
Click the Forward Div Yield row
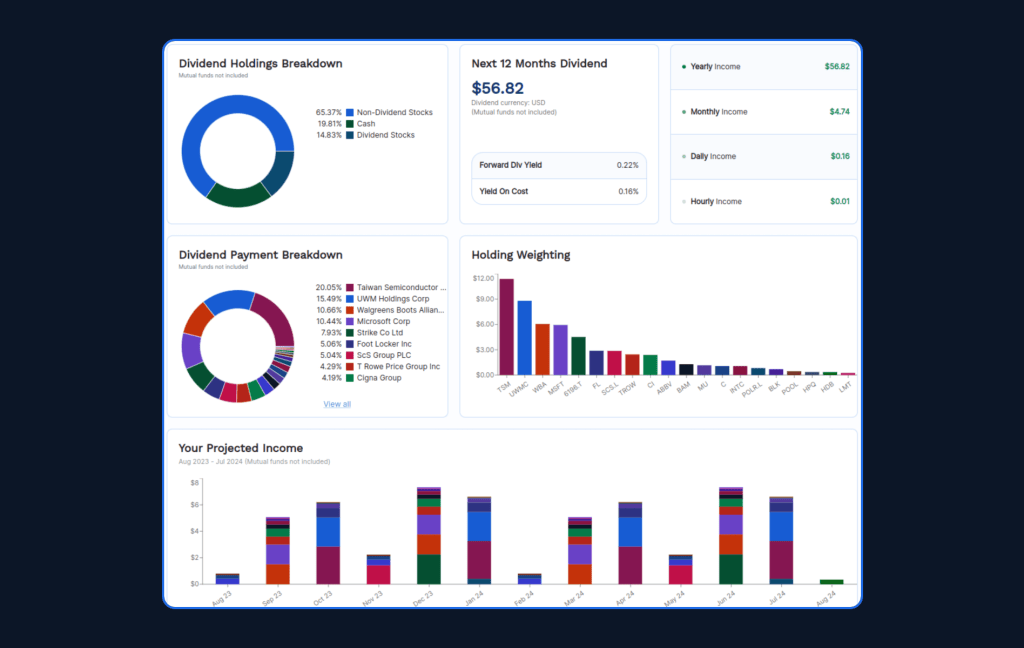pos(559,165)
